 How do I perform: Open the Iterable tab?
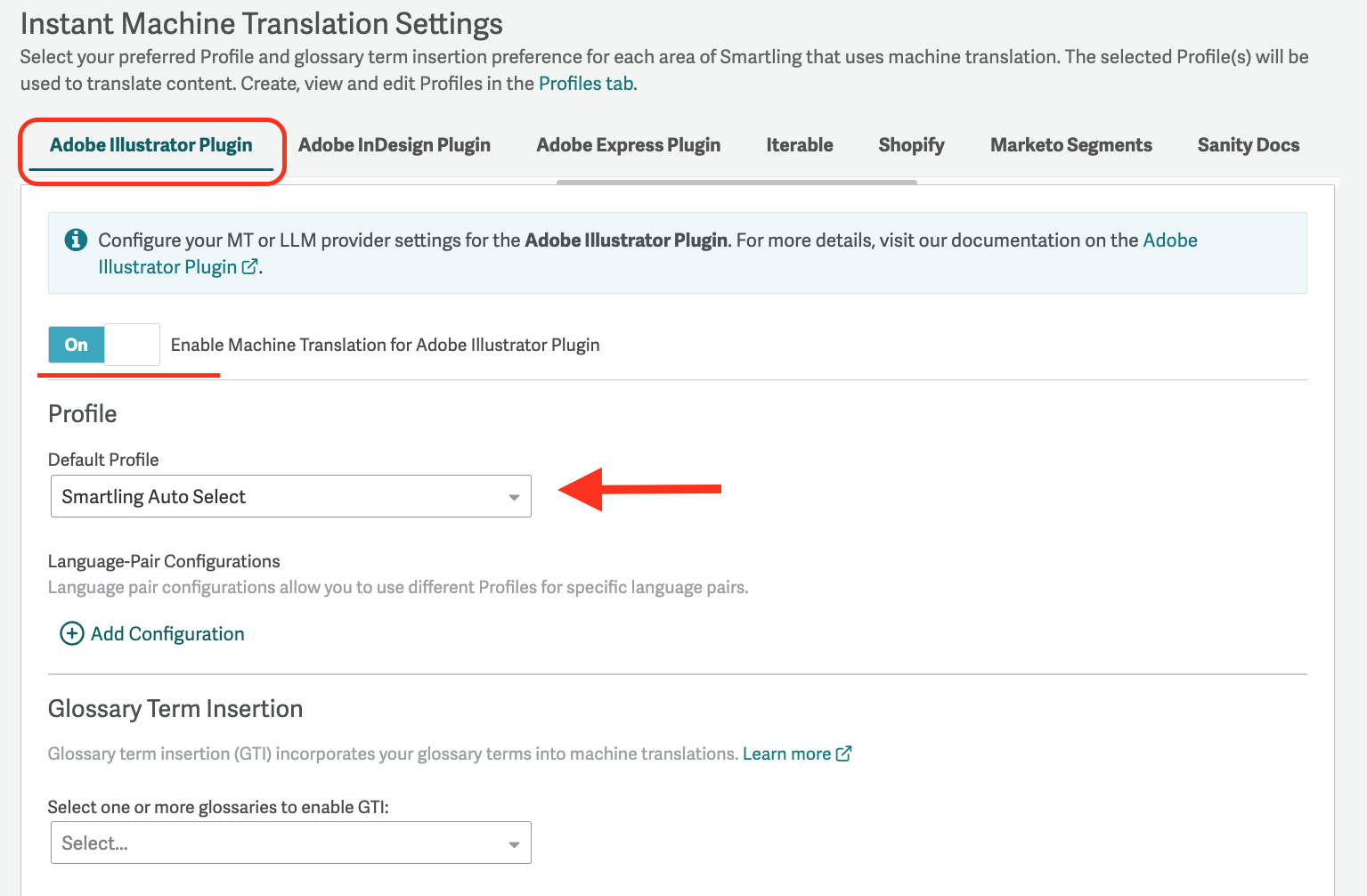point(800,145)
